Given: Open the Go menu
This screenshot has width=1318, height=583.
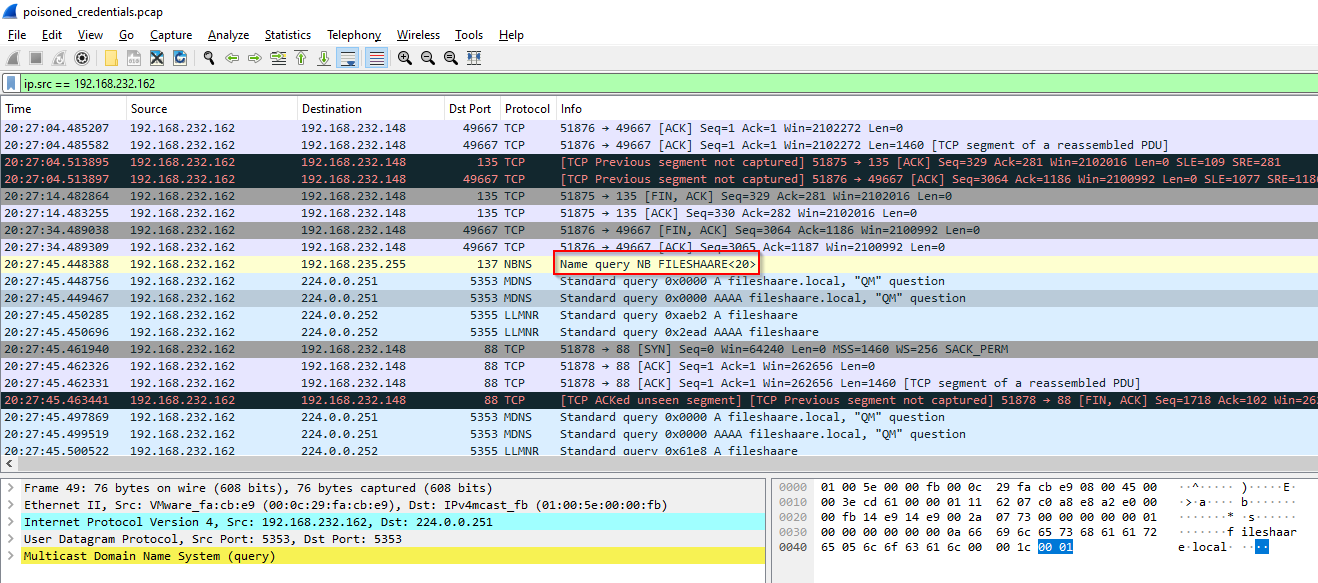Looking at the screenshot, I should [126, 35].
